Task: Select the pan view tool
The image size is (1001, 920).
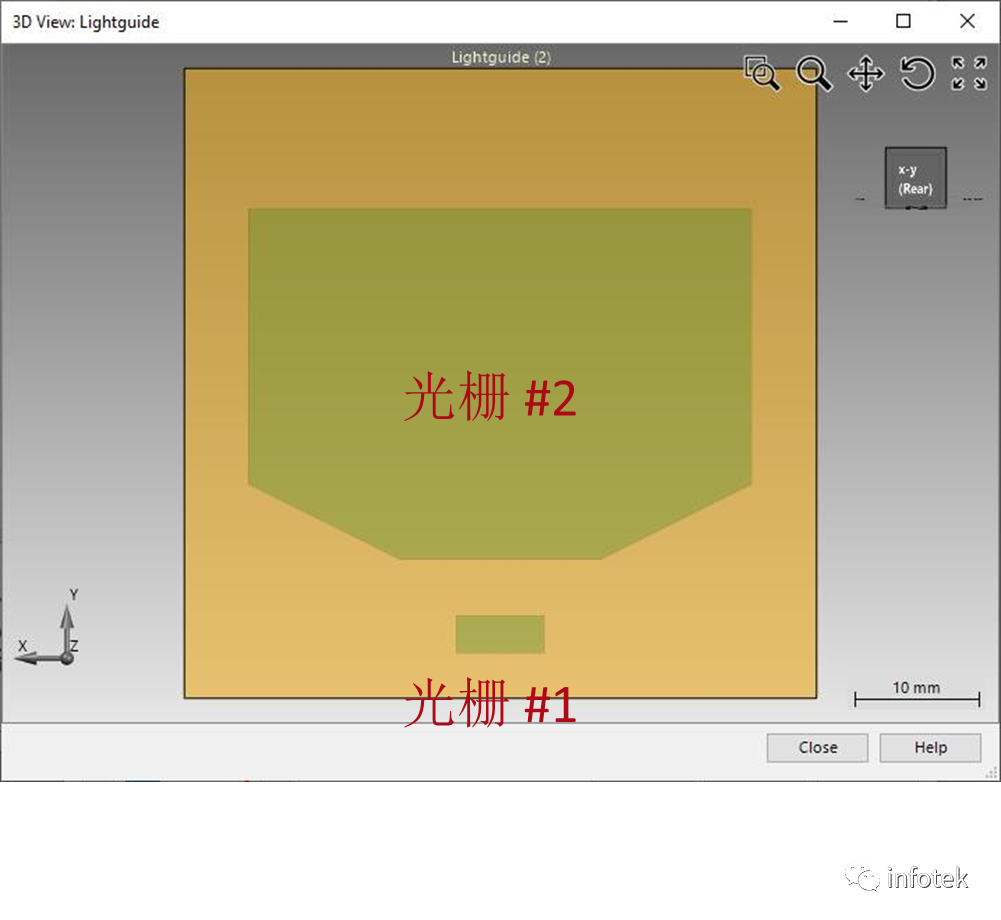Action: 866,74
